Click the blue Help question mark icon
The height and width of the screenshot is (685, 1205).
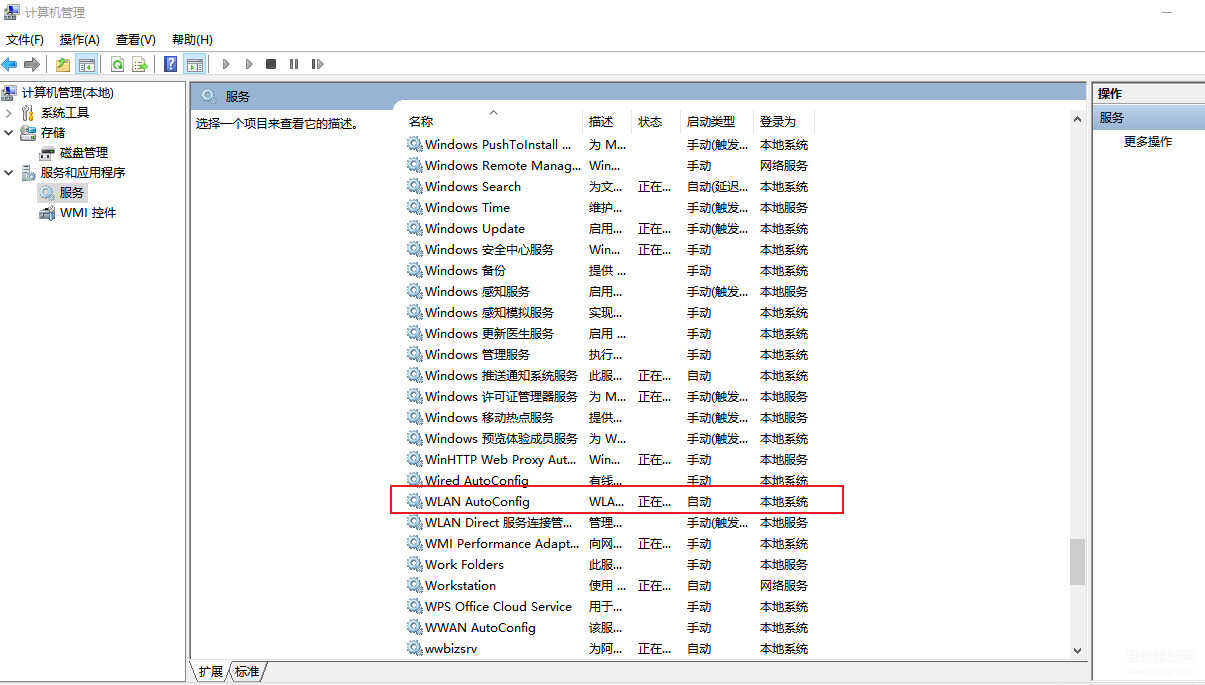click(x=171, y=64)
